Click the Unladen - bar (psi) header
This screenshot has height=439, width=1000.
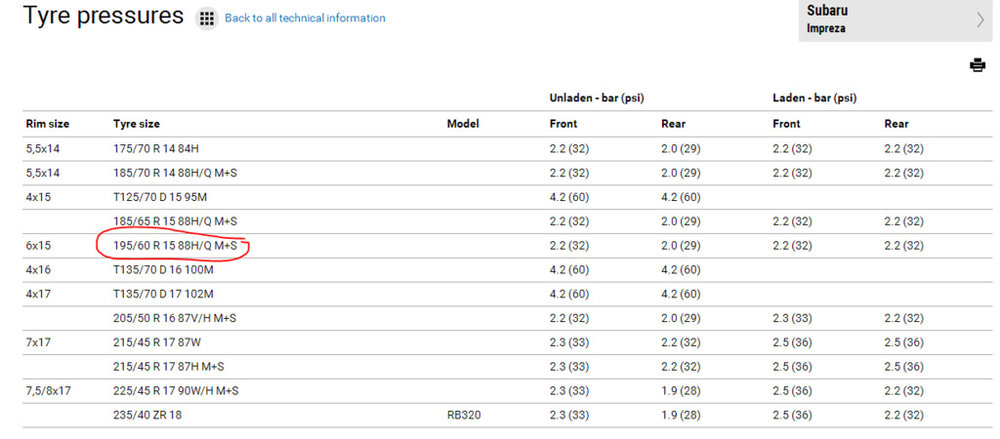596,98
